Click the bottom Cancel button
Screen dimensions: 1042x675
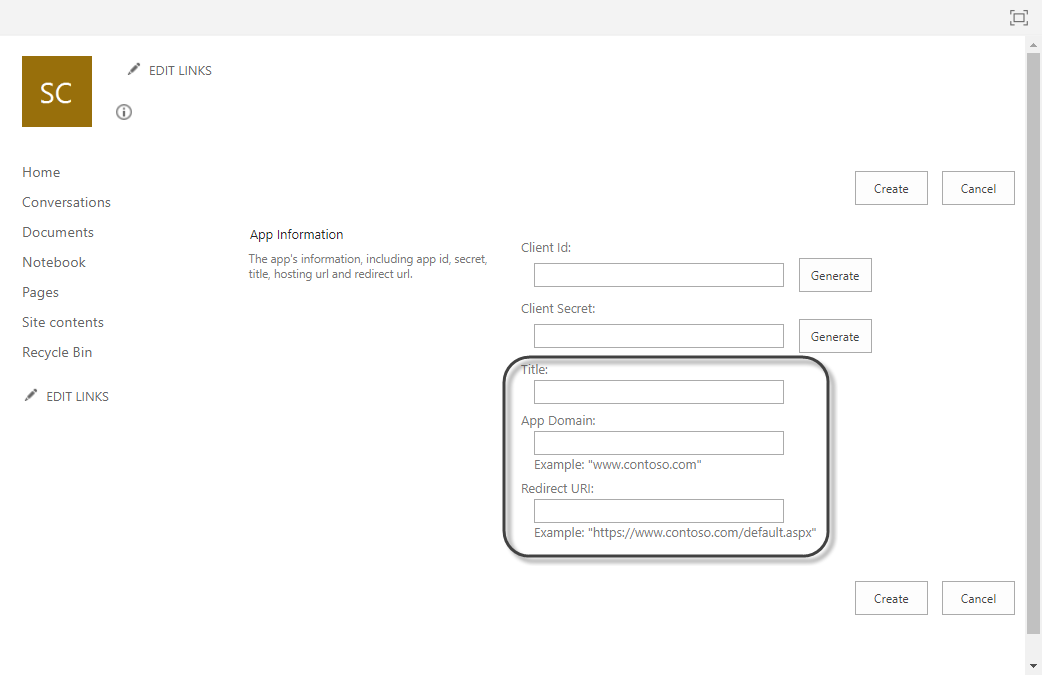tap(978, 598)
